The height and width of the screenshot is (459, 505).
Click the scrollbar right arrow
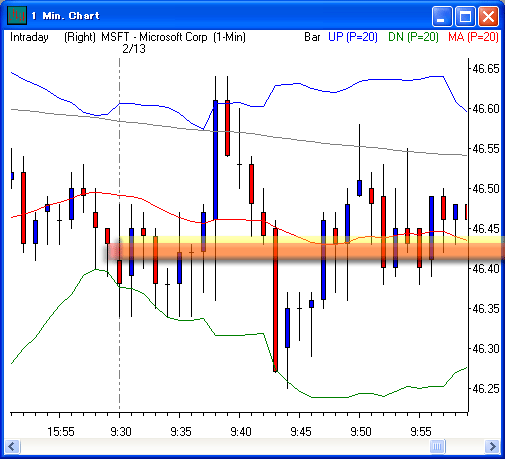pyautogui.click(x=492, y=446)
